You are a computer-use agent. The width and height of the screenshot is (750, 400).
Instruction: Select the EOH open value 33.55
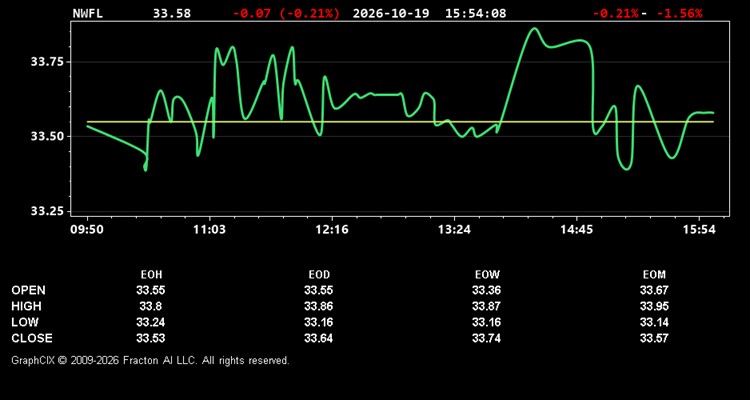tap(151, 290)
